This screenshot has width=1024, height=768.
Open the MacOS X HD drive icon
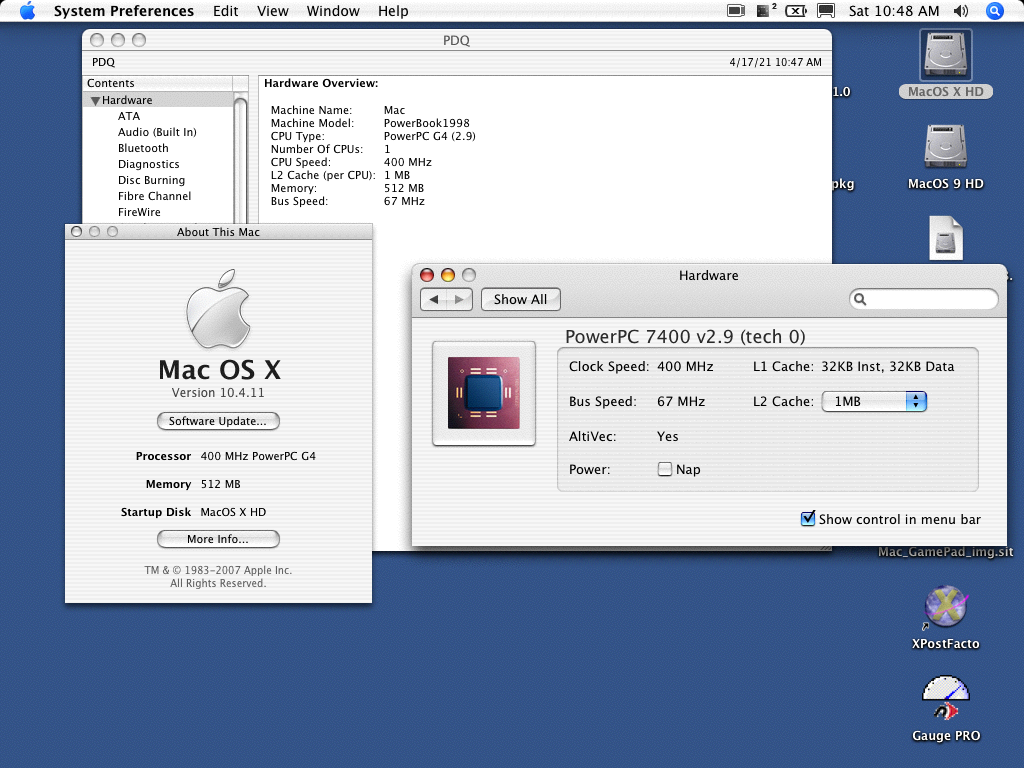point(945,54)
